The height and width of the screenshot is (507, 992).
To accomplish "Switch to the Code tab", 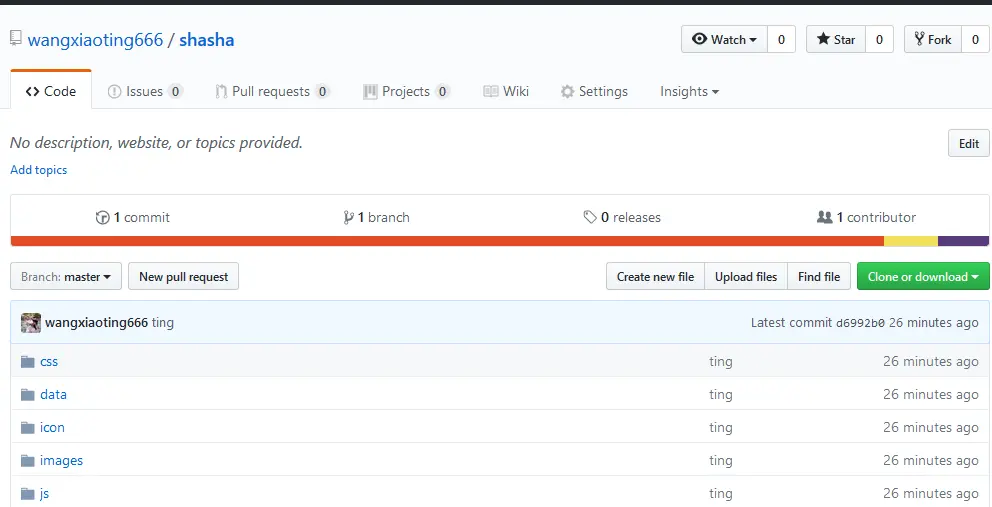I will 51,91.
